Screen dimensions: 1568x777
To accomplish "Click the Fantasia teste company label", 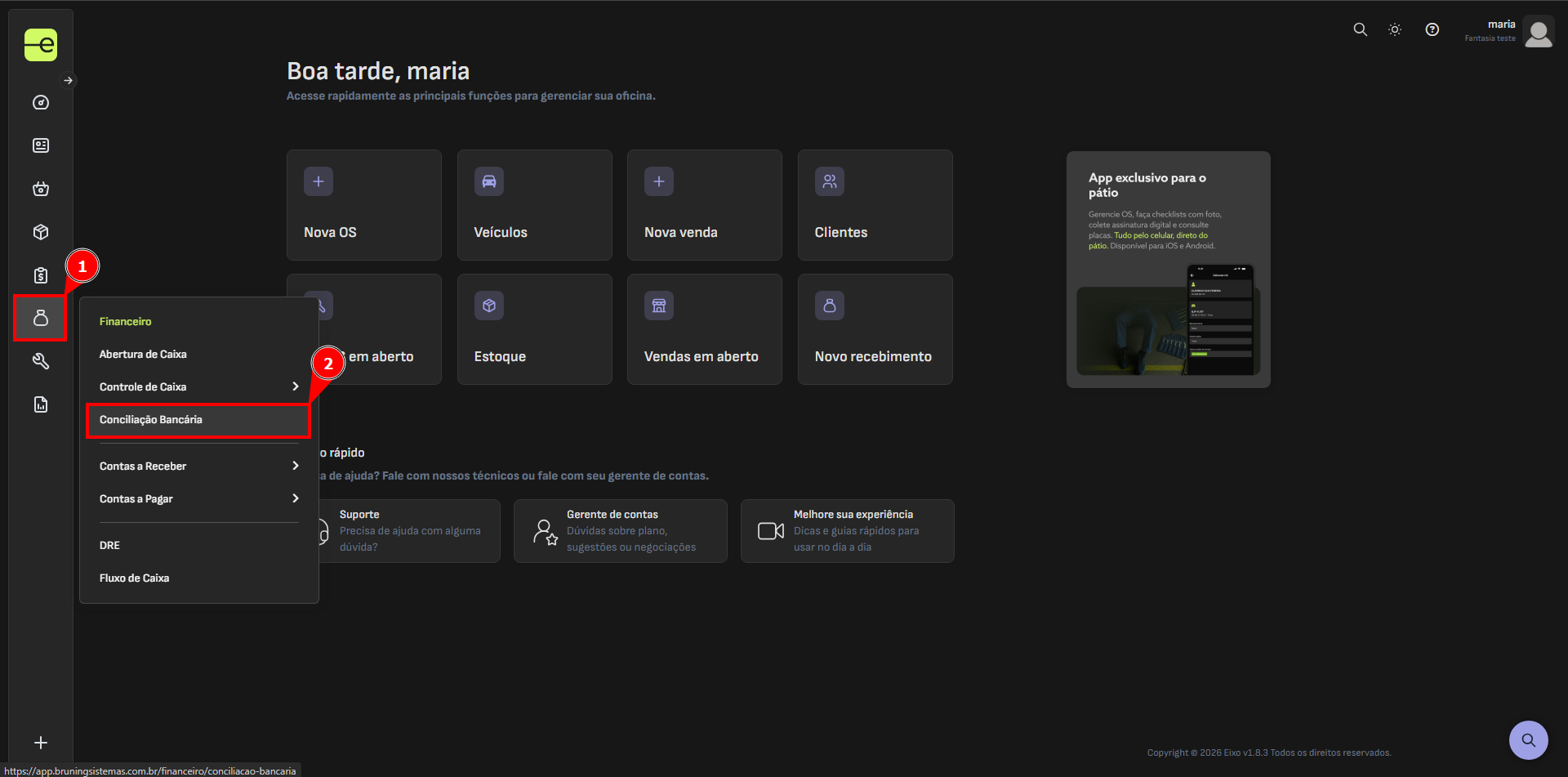I will click(1490, 38).
